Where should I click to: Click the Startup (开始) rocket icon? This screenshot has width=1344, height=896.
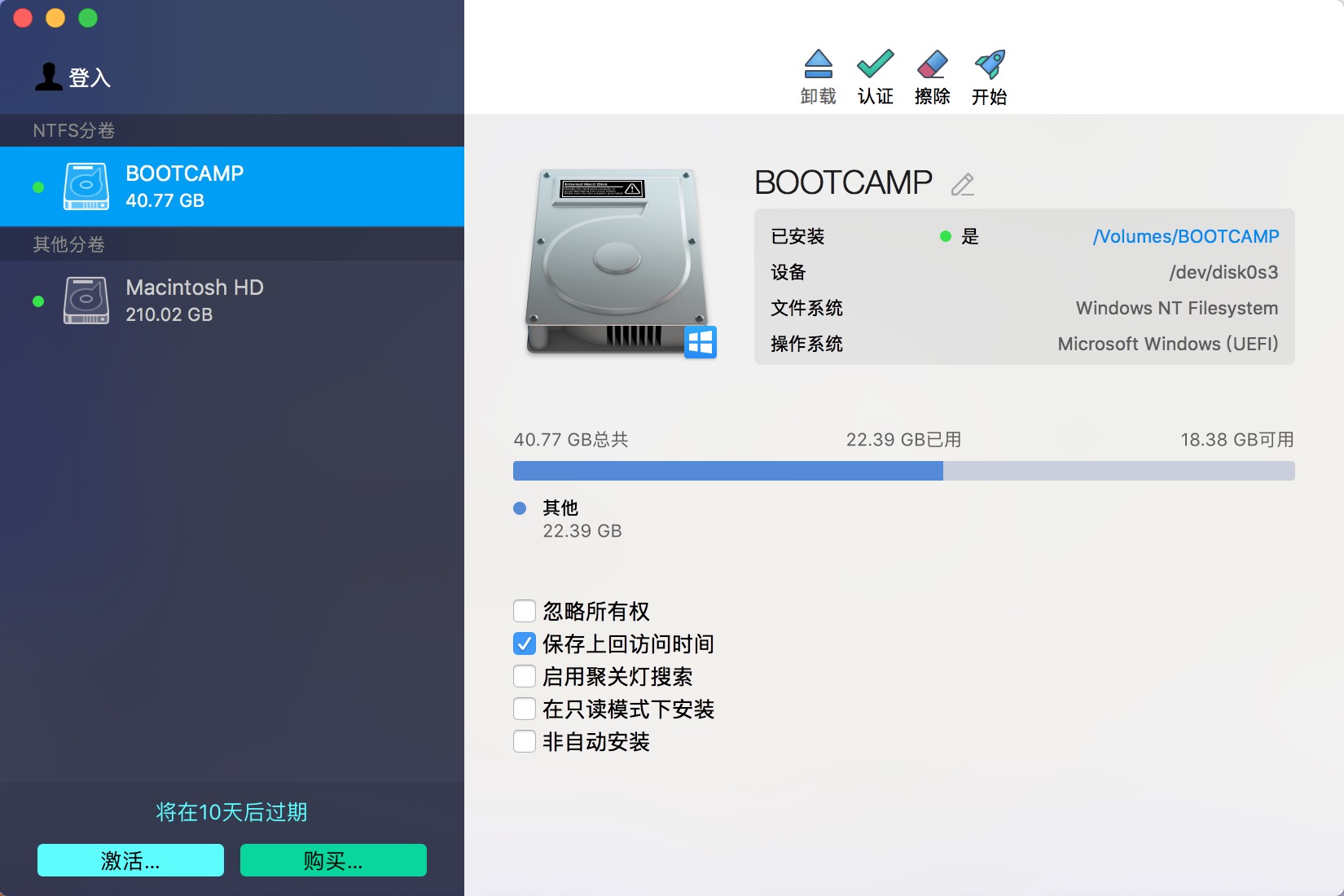(989, 65)
